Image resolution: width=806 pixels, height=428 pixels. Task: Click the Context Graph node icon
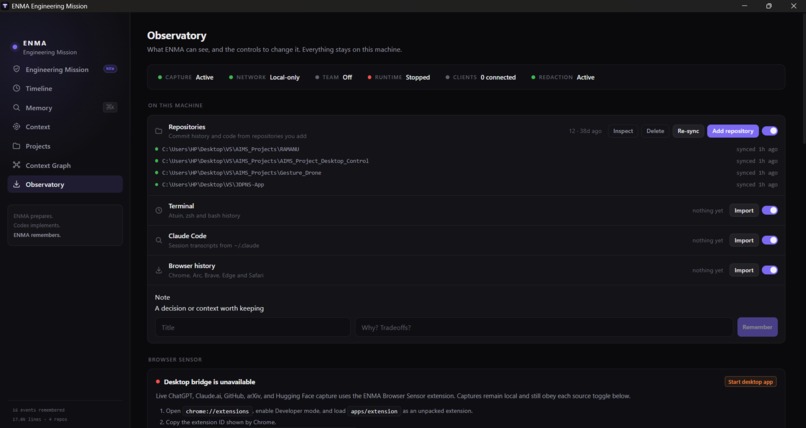(x=16, y=165)
